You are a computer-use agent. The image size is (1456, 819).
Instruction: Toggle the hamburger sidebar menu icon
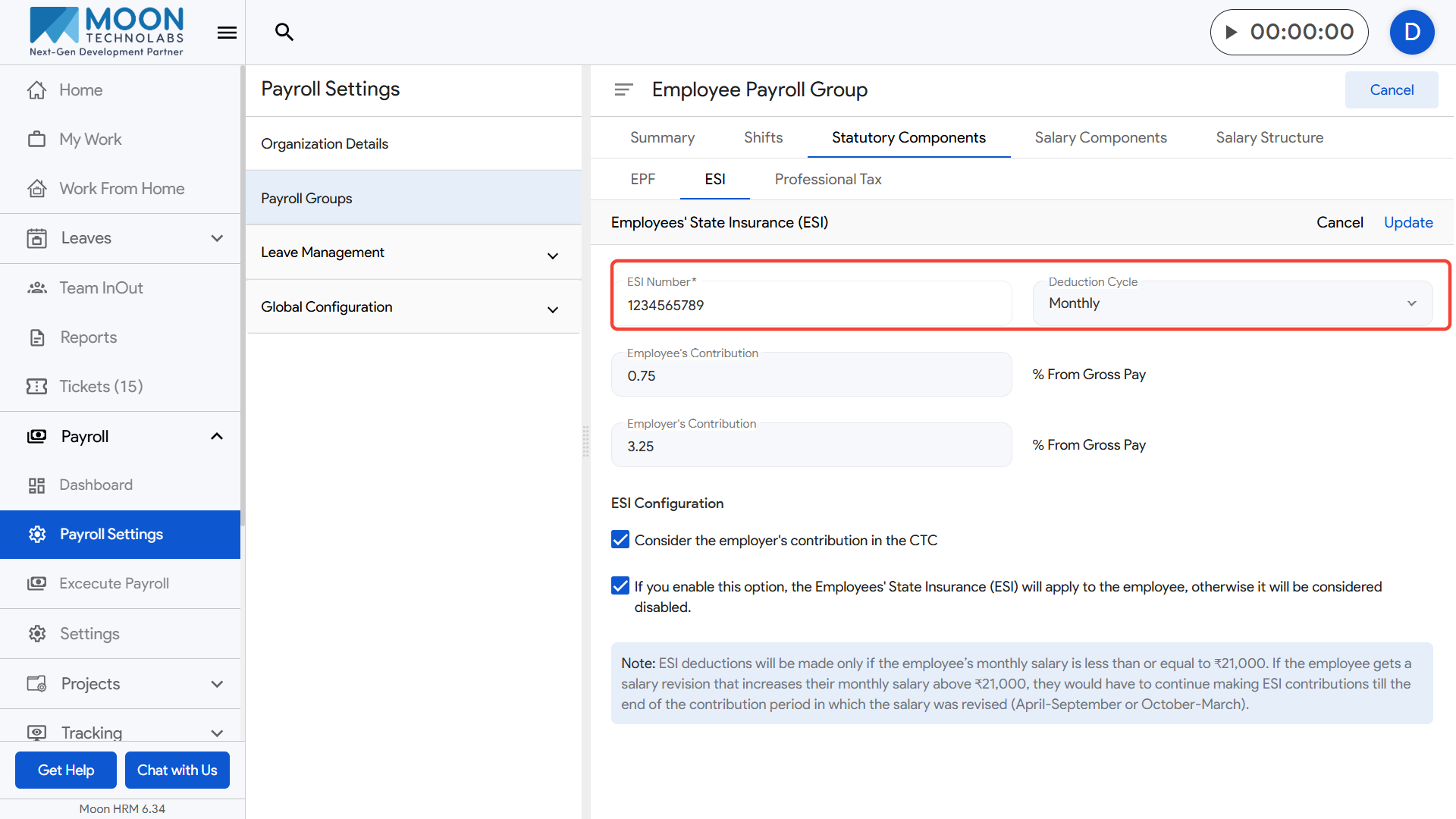click(x=227, y=33)
